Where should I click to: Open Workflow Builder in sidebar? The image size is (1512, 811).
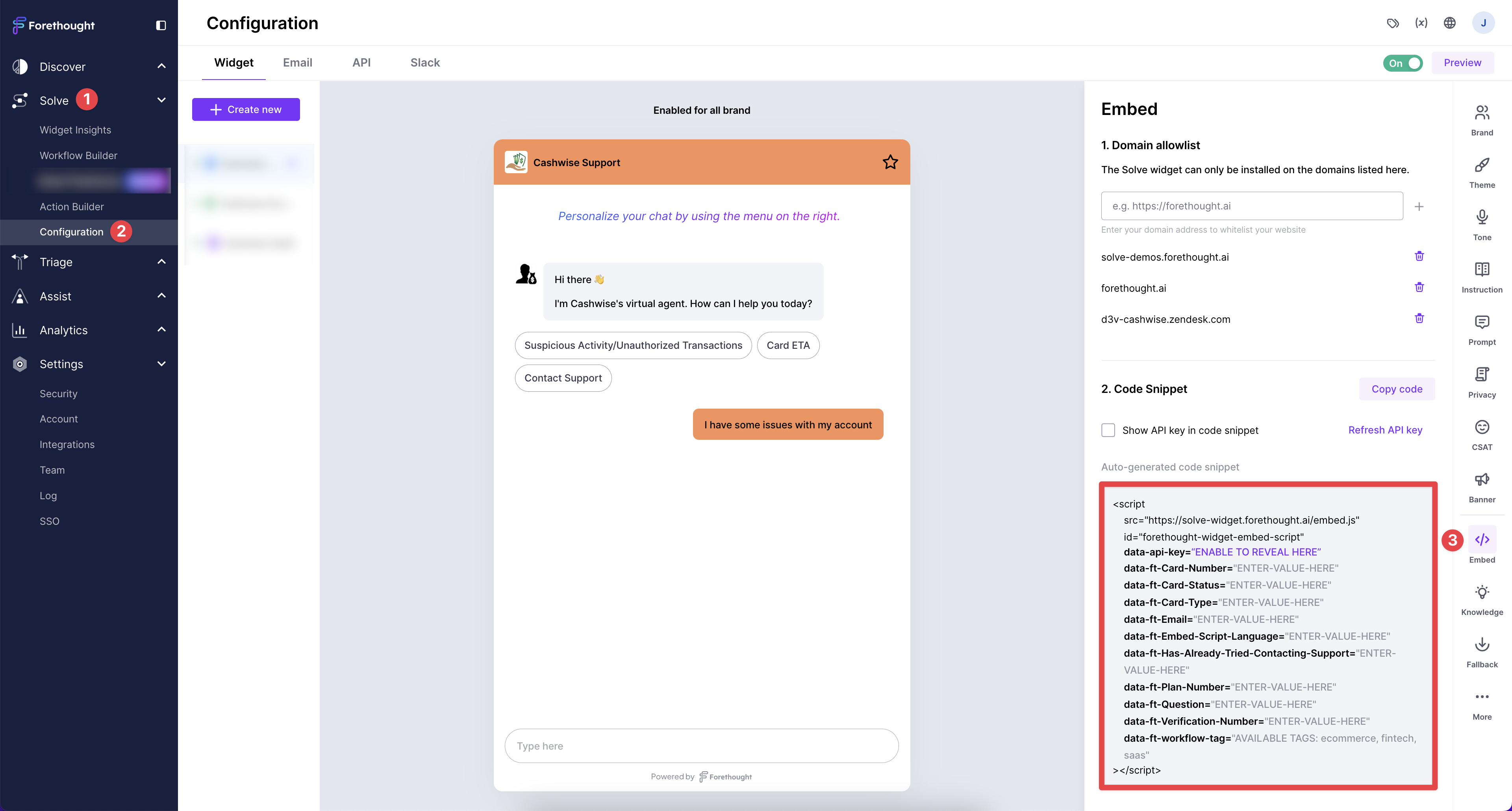(x=79, y=156)
